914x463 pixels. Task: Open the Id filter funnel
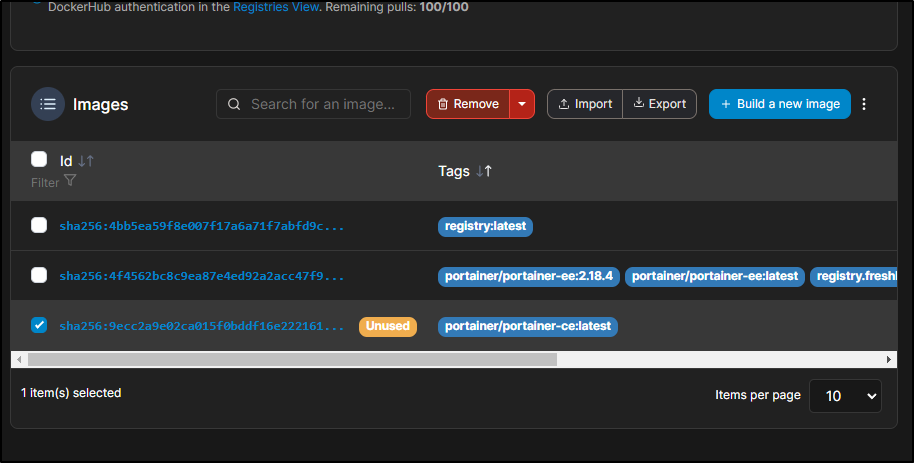tap(70, 180)
